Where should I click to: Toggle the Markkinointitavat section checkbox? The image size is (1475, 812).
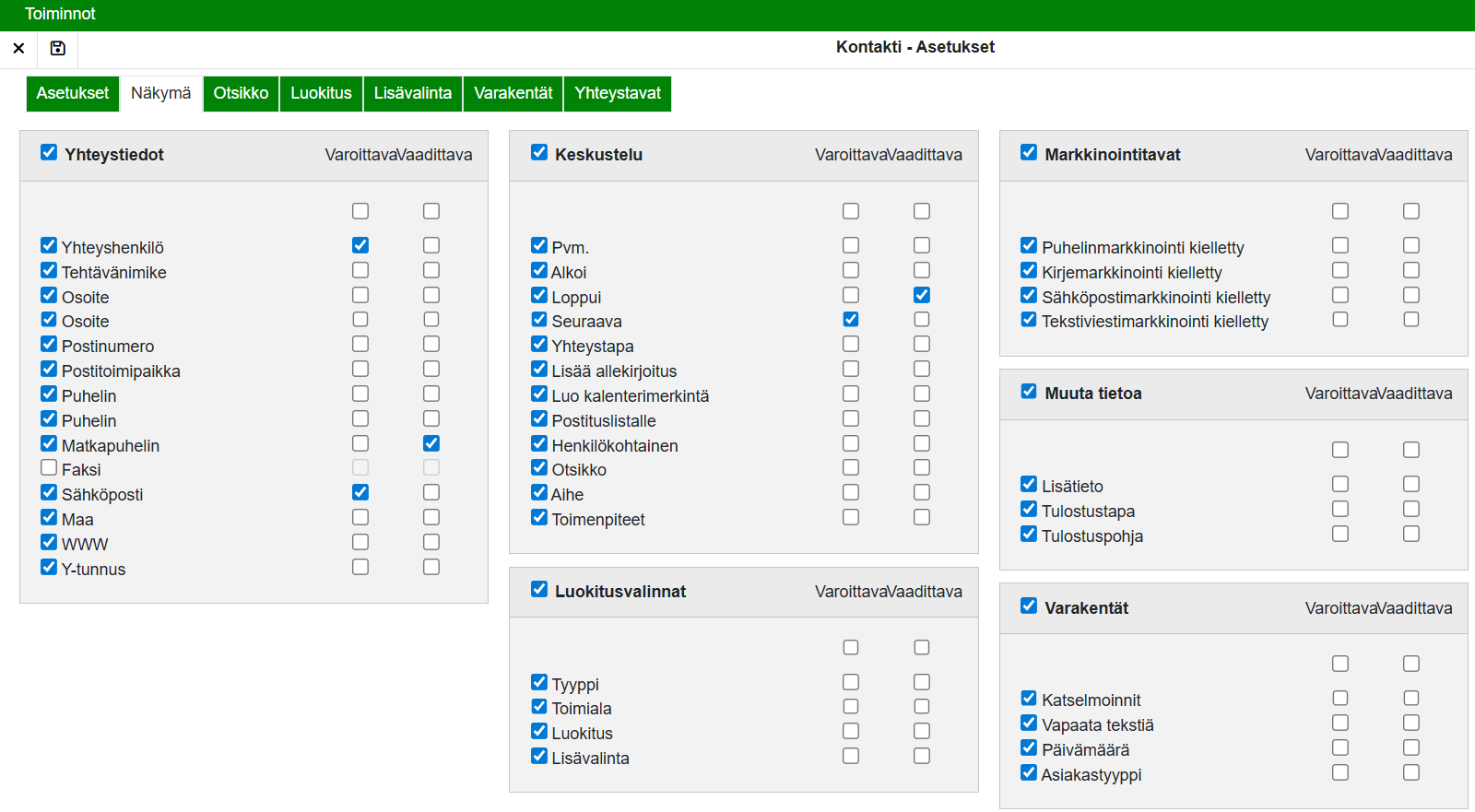click(1029, 152)
